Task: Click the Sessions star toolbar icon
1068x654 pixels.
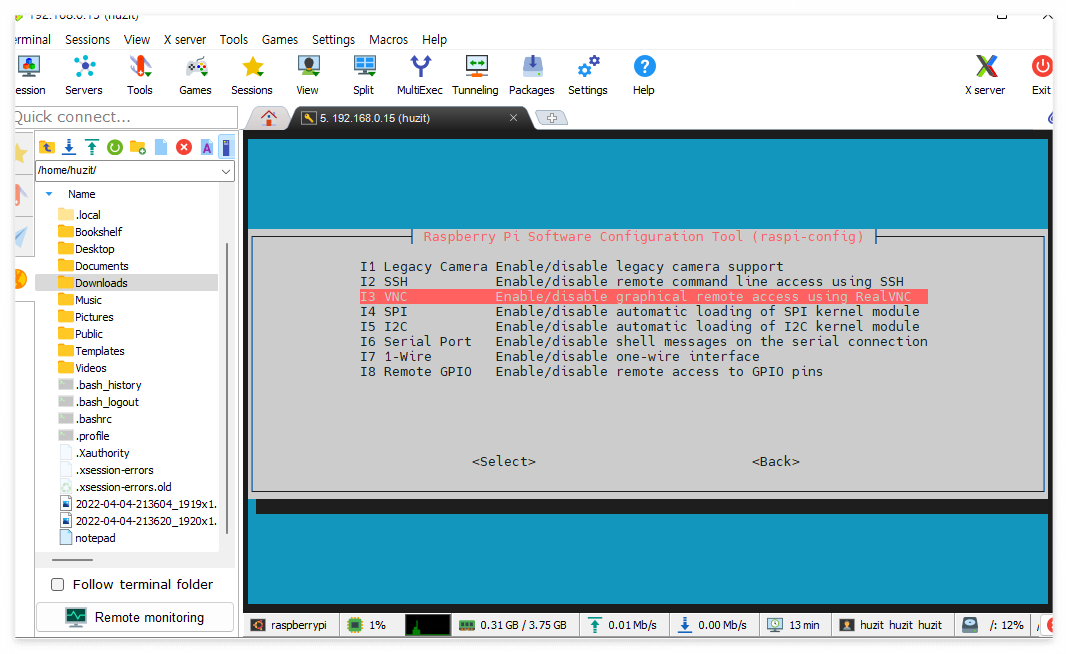Action: (x=252, y=75)
